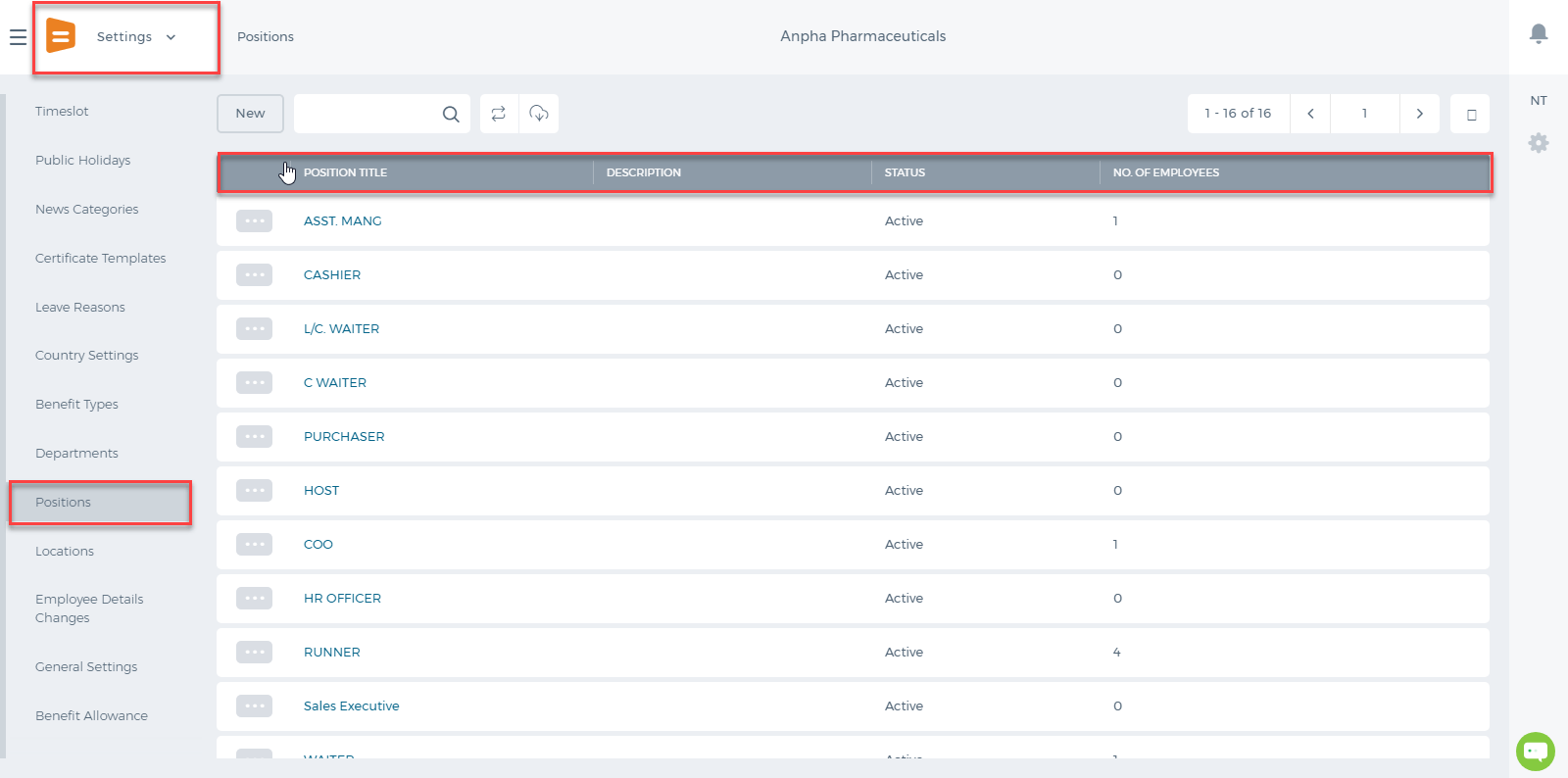This screenshot has height=778, width=1568.
Task: Open actions menu for RUNNER row
Action: (254, 652)
